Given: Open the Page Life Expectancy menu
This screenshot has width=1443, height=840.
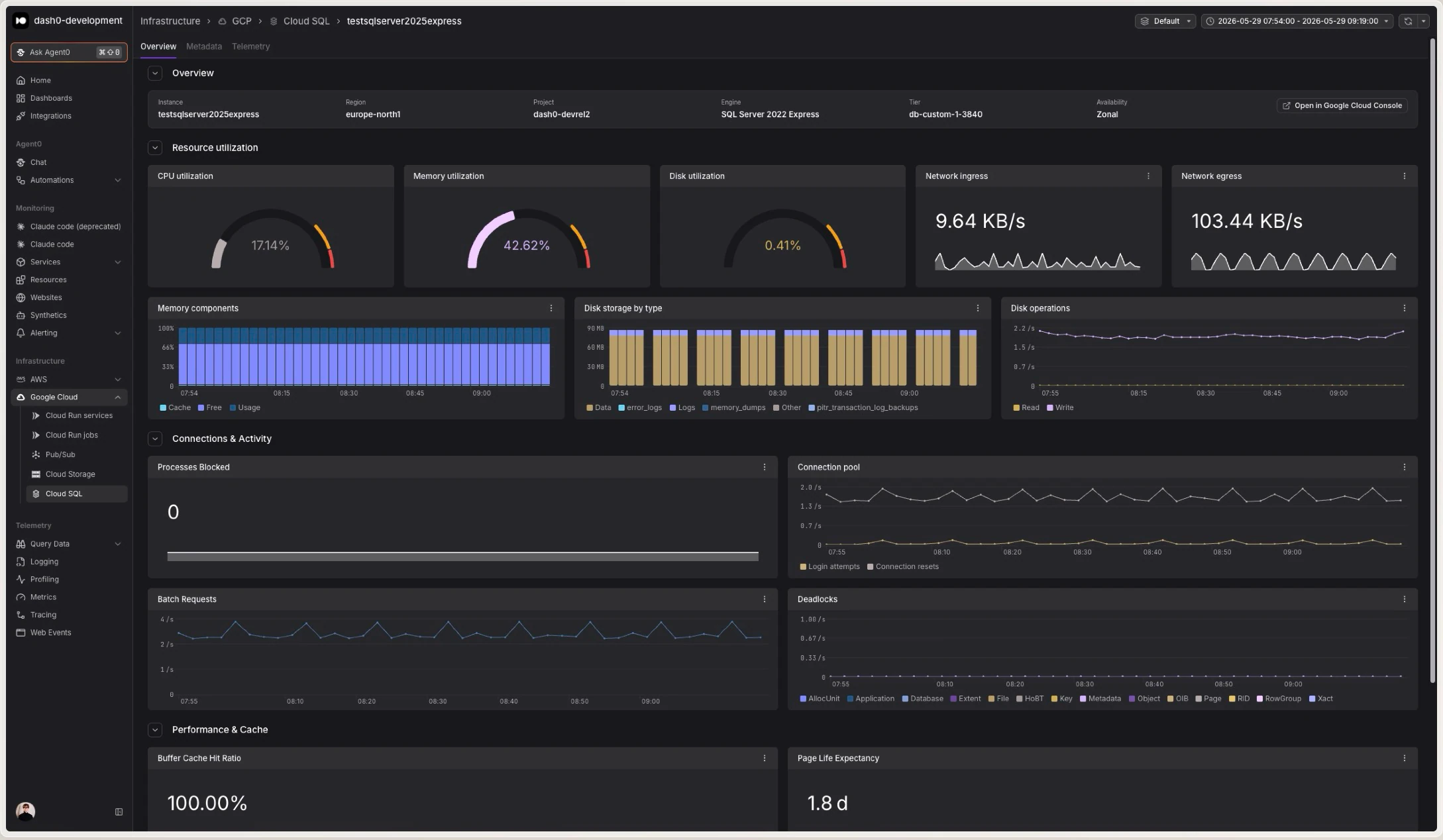Looking at the screenshot, I should click(1404, 758).
